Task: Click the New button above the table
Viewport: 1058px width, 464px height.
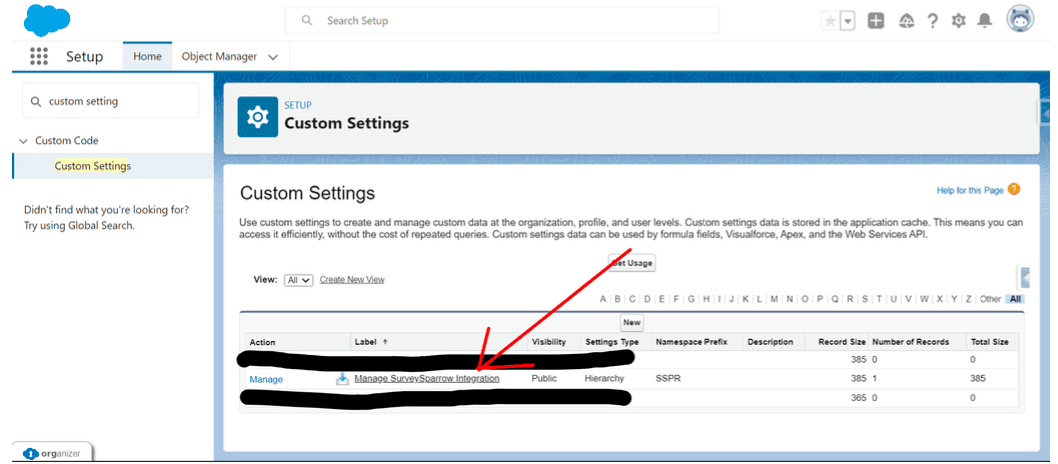Action: coord(631,323)
